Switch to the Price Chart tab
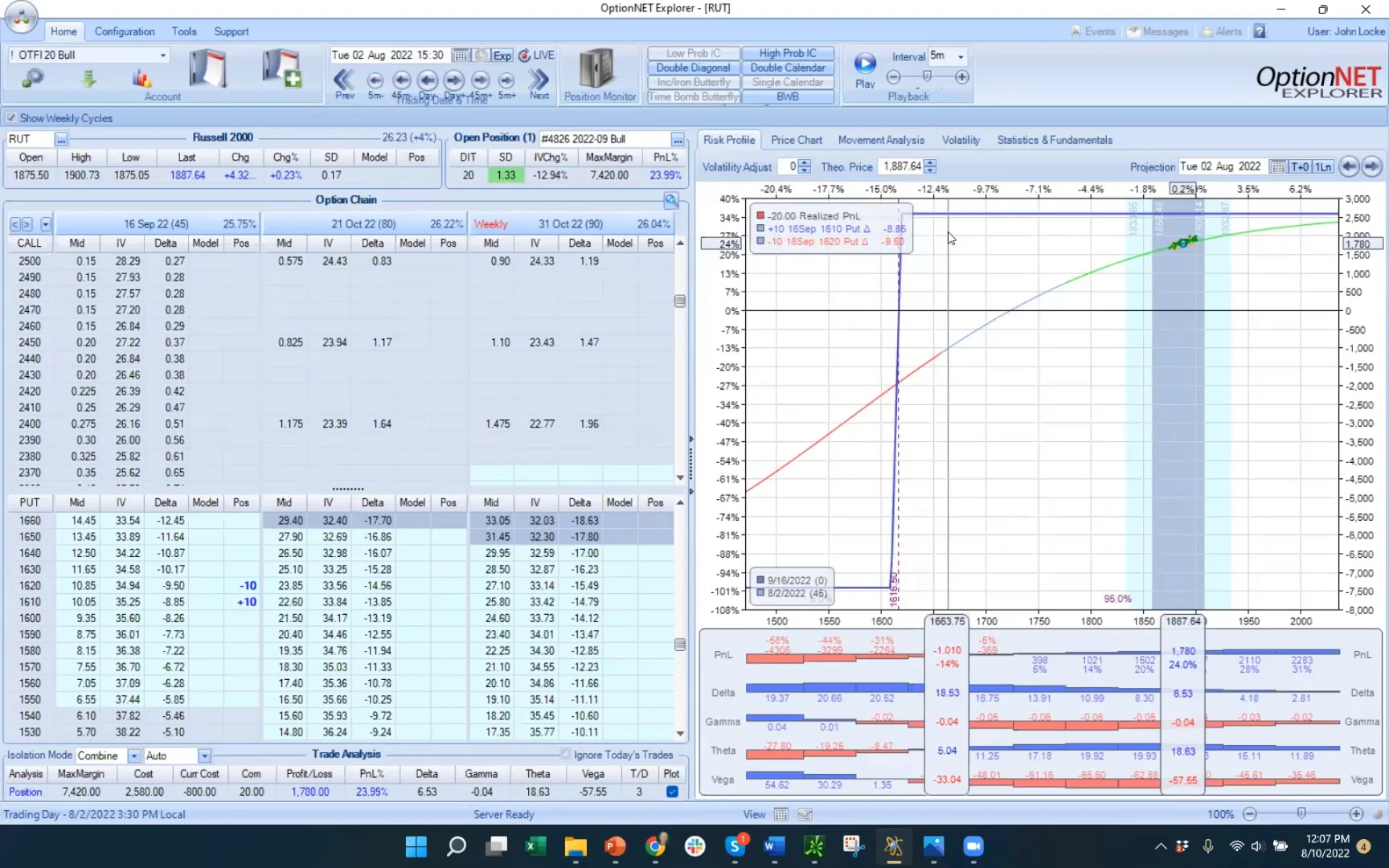The height and width of the screenshot is (868, 1389). point(797,140)
